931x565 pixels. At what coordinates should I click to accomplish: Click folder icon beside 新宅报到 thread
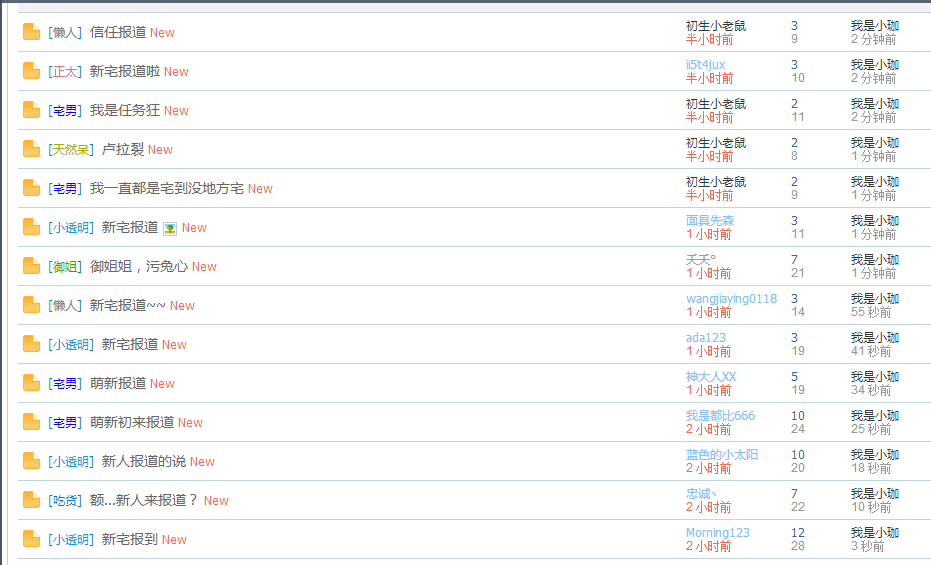(x=31, y=539)
